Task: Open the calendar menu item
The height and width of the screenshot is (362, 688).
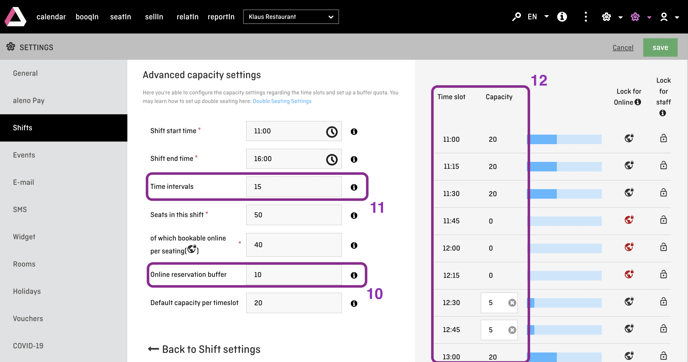Action: (x=51, y=17)
